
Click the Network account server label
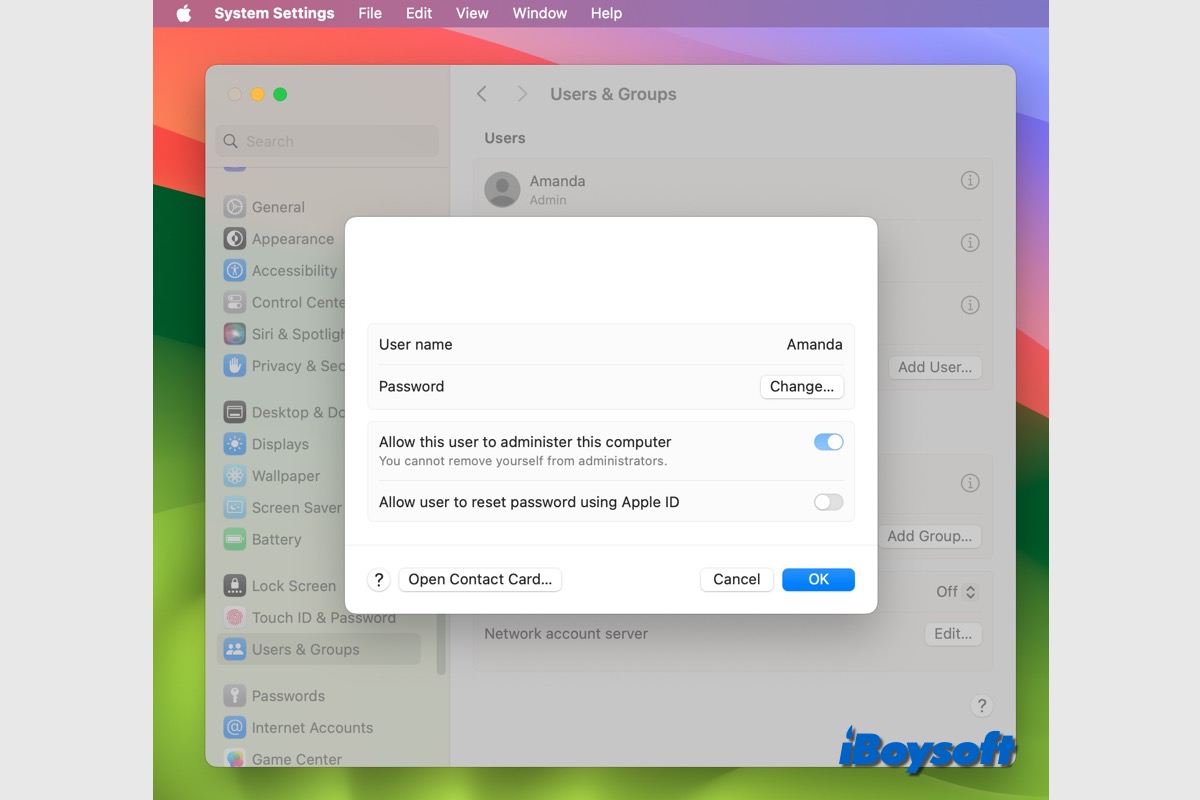pyautogui.click(x=566, y=634)
